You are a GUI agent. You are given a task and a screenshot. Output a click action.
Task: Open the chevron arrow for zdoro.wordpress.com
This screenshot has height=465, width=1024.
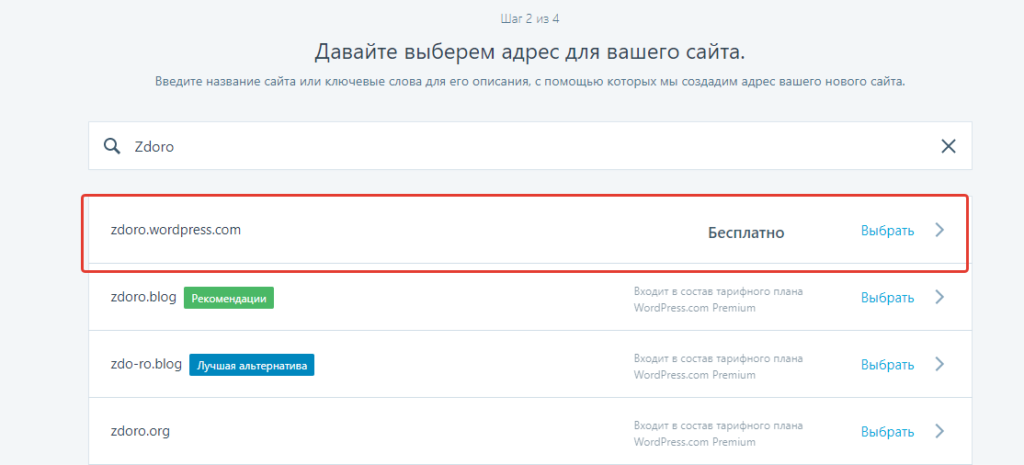940,230
